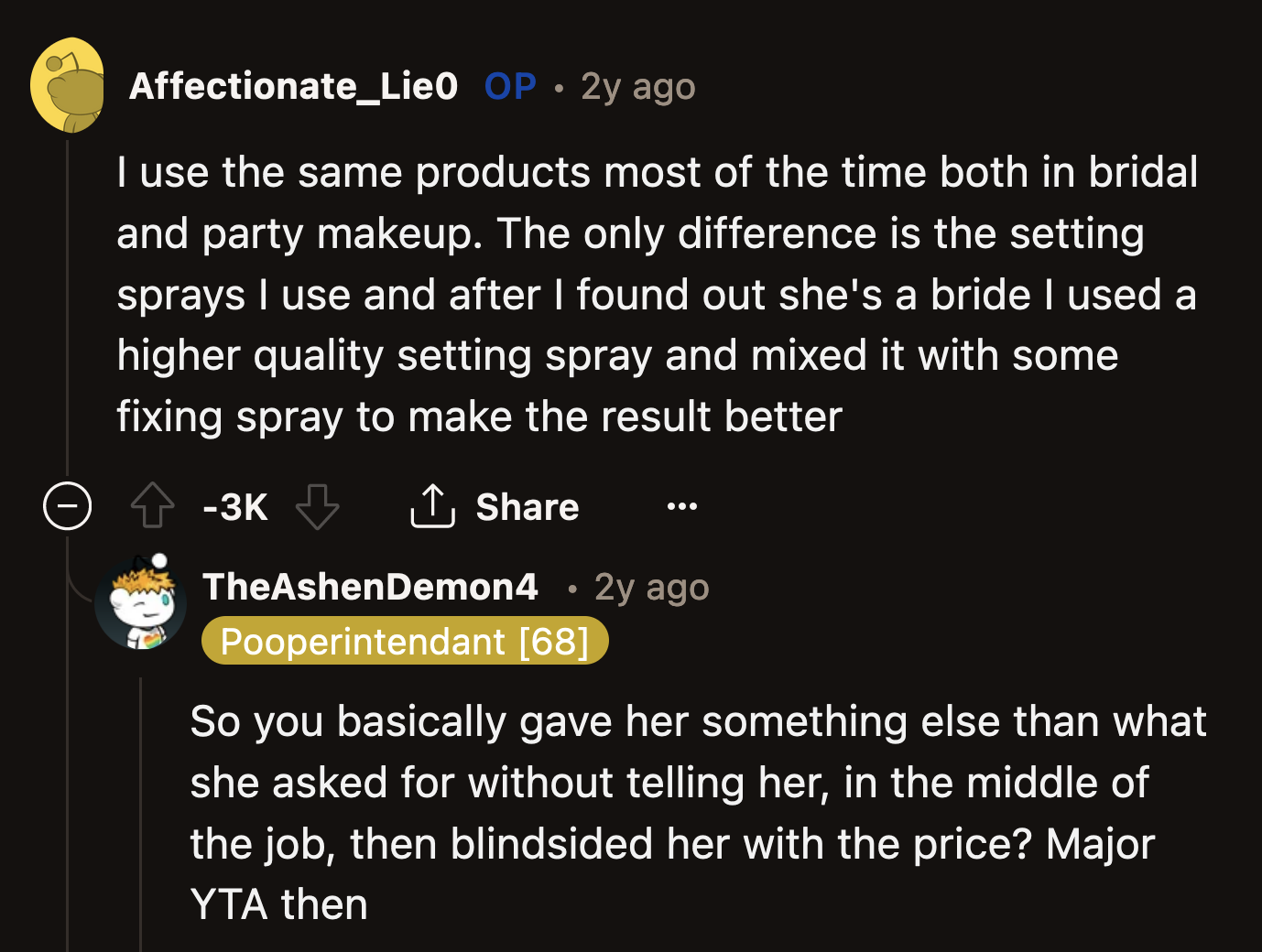Click the 2y ago timestamp on OP's comment
This screenshot has width=1262, height=952.
point(636,86)
